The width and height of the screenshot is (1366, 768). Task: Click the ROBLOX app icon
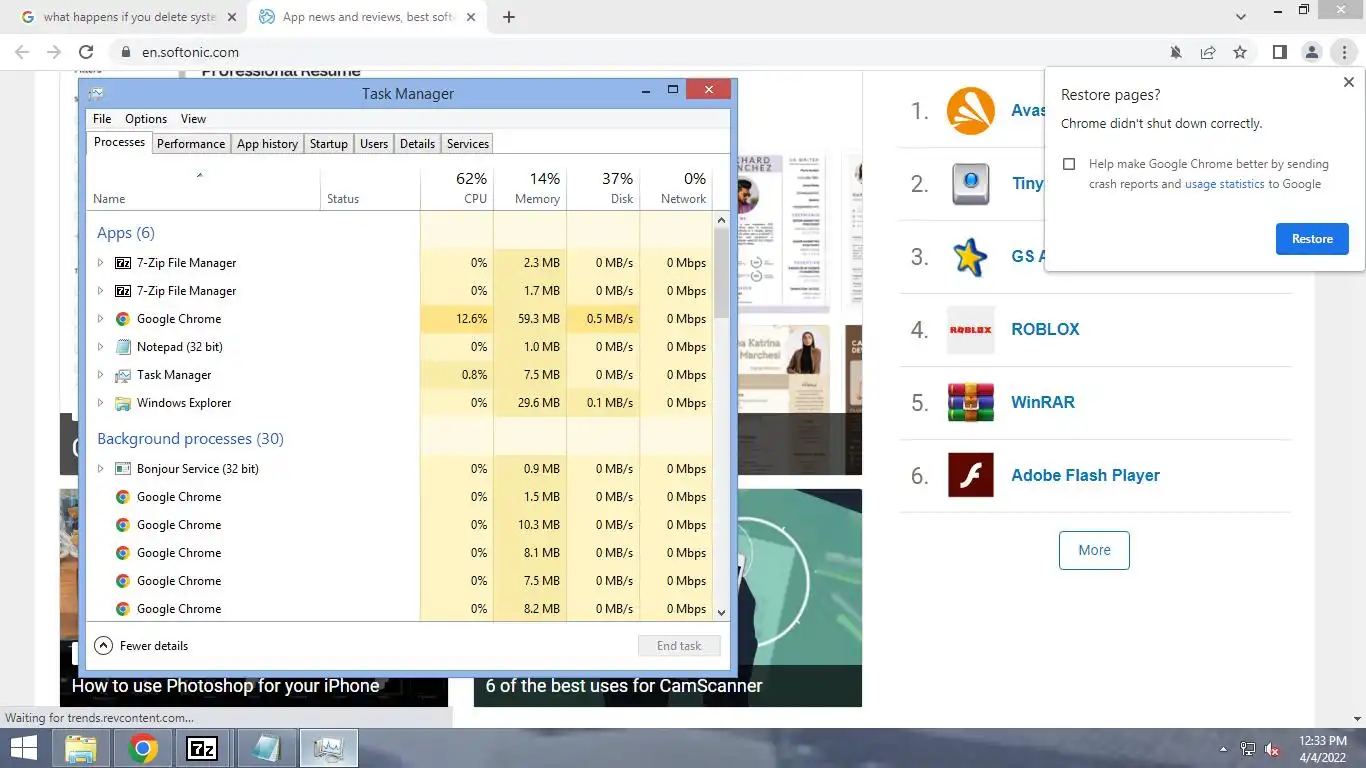[970, 329]
